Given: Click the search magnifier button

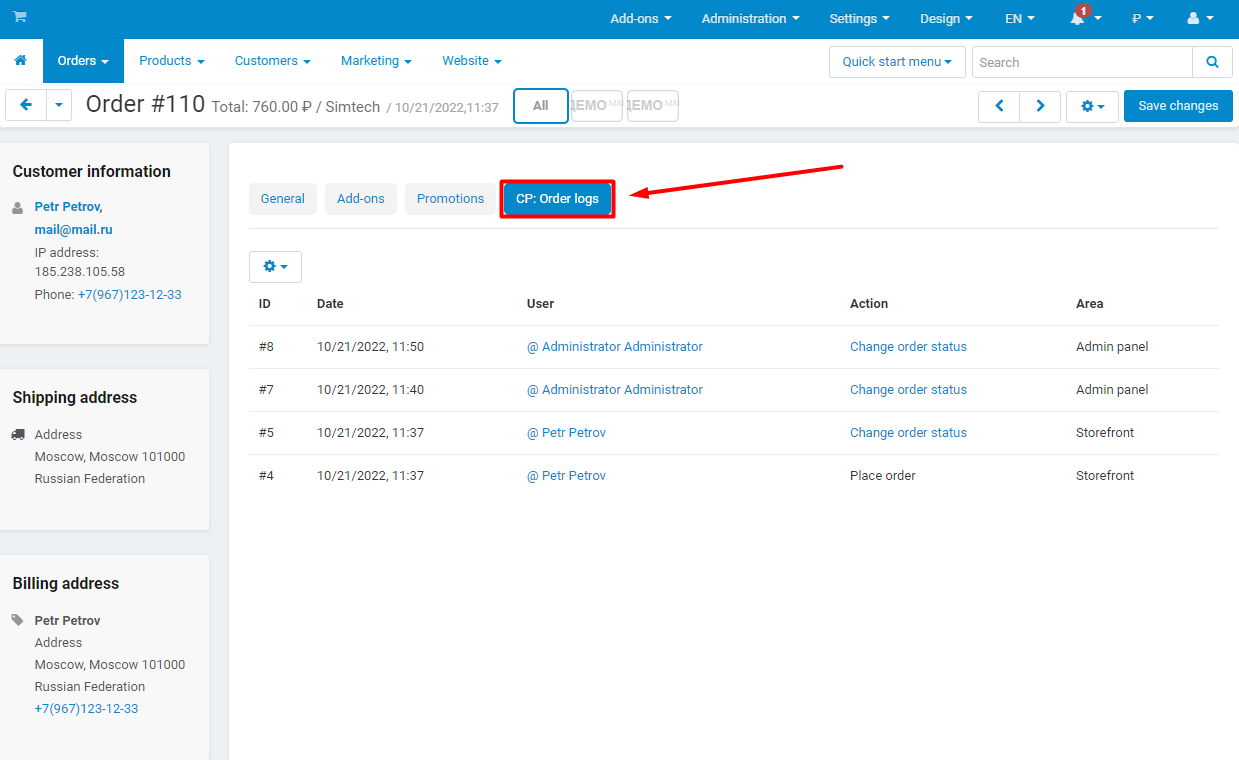Looking at the screenshot, I should coord(1212,62).
